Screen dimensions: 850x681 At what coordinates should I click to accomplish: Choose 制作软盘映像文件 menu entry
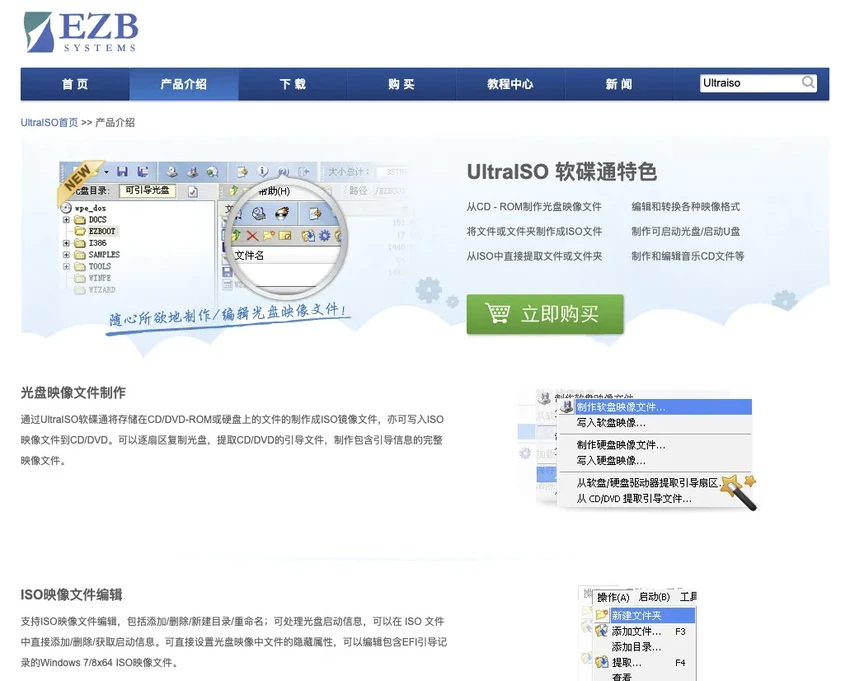click(x=620, y=407)
